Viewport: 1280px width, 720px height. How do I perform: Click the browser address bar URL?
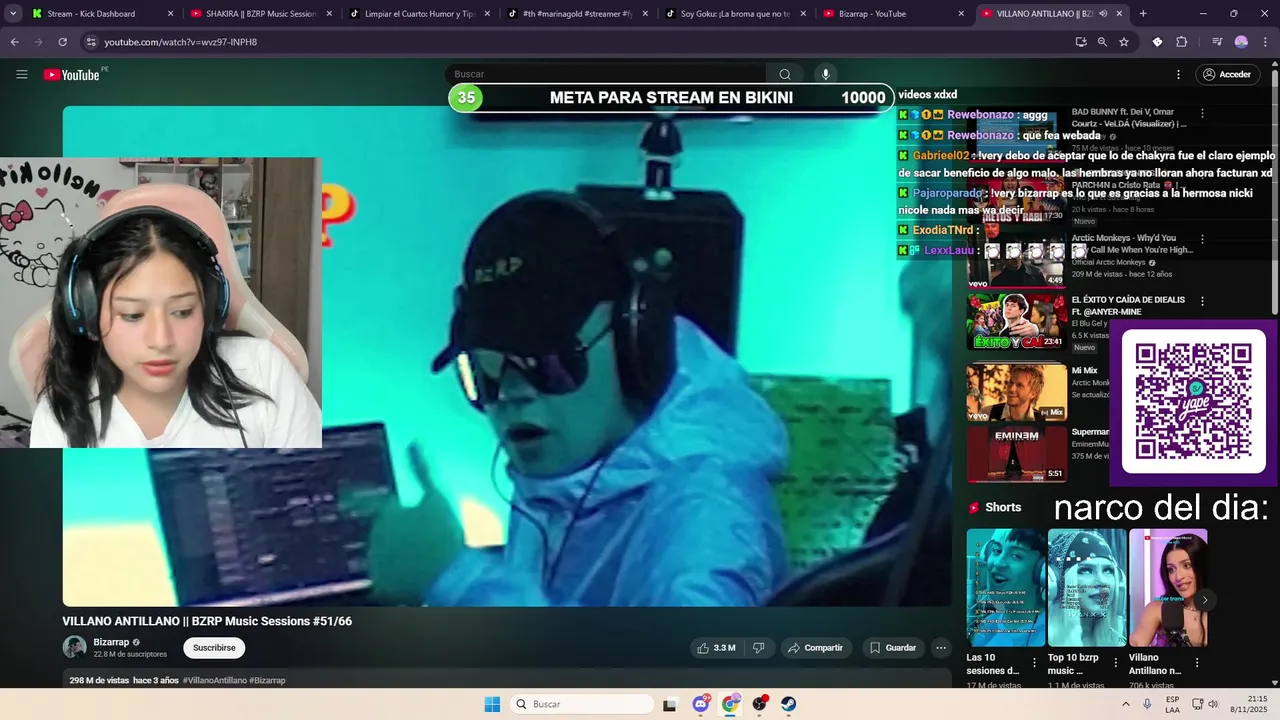(x=181, y=42)
